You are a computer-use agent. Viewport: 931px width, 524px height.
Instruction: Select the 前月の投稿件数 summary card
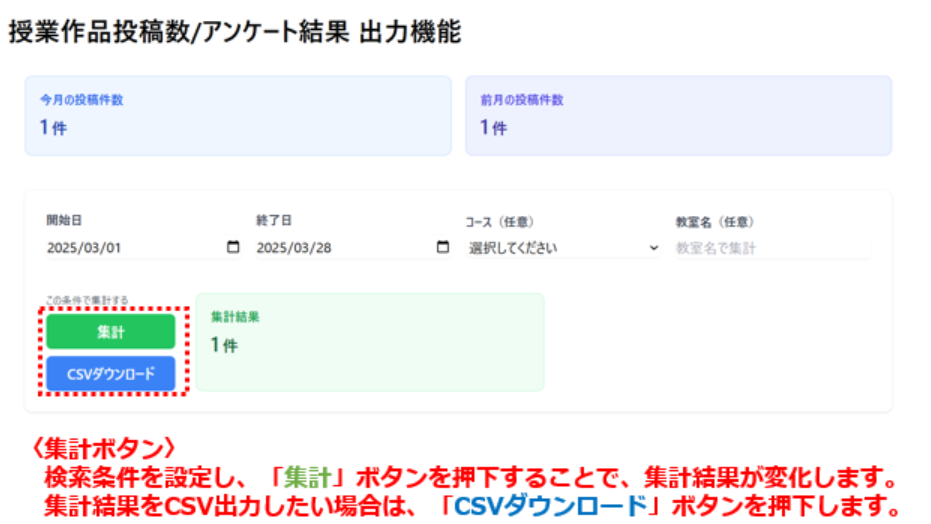(x=678, y=115)
